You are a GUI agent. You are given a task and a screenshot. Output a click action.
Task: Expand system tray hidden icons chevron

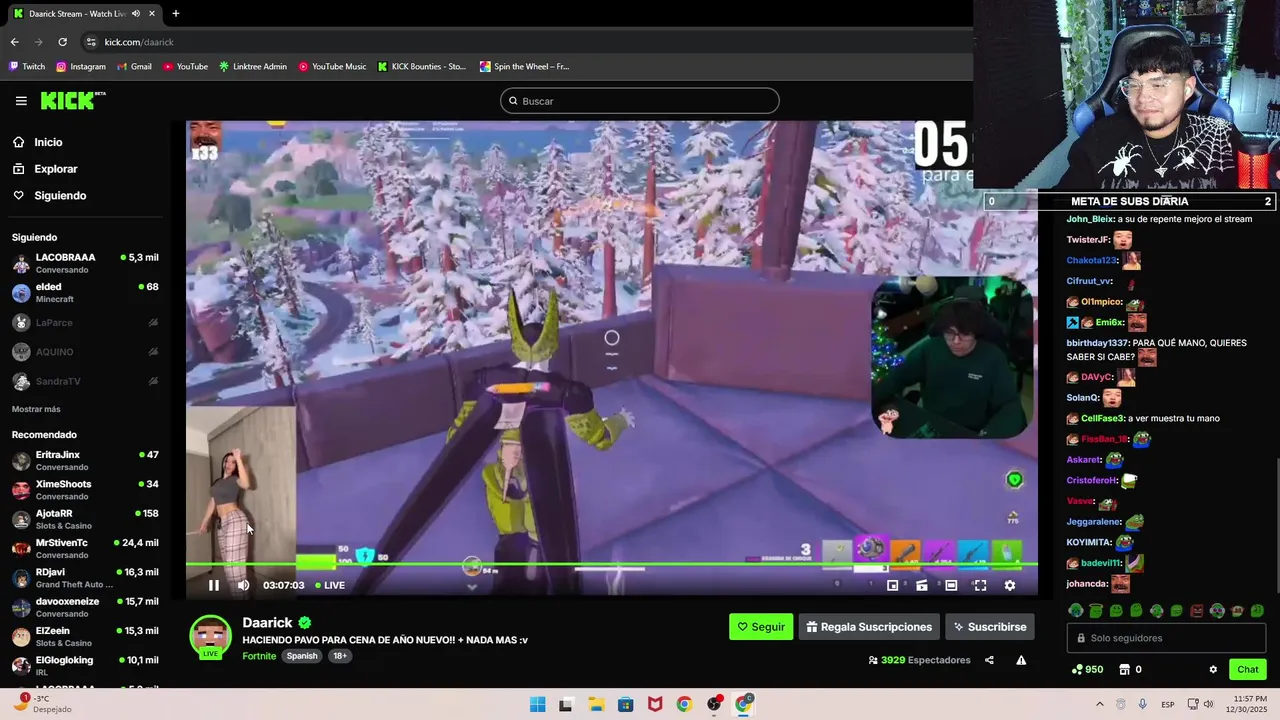1100,704
